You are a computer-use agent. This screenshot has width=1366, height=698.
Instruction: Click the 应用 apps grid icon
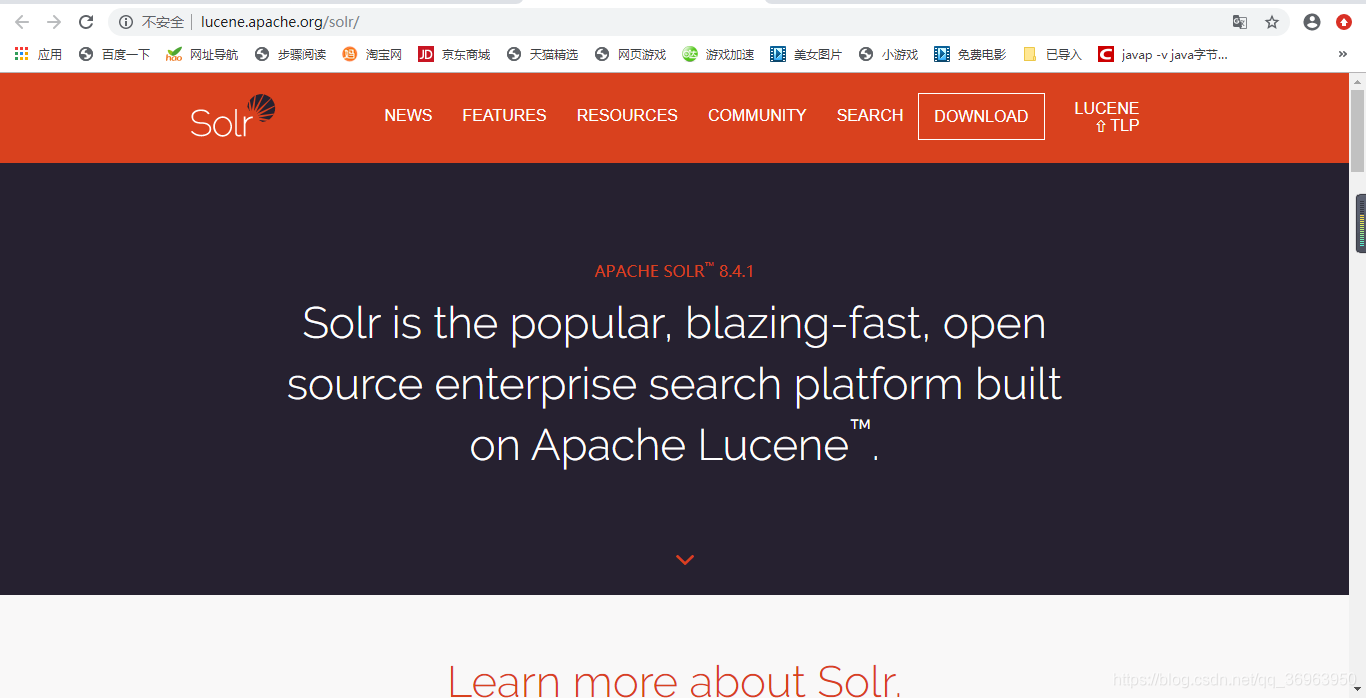[x=20, y=54]
